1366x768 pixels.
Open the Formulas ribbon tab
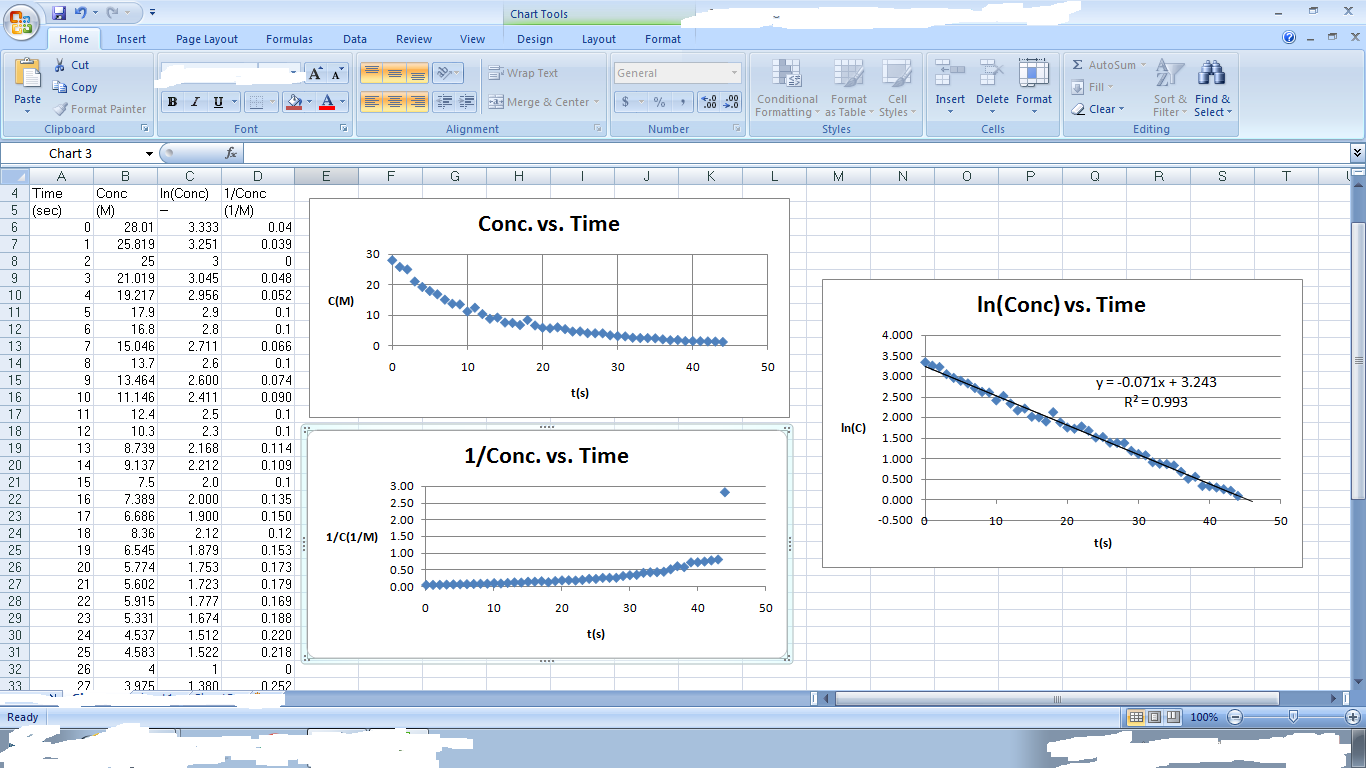click(x=289, y=39)
